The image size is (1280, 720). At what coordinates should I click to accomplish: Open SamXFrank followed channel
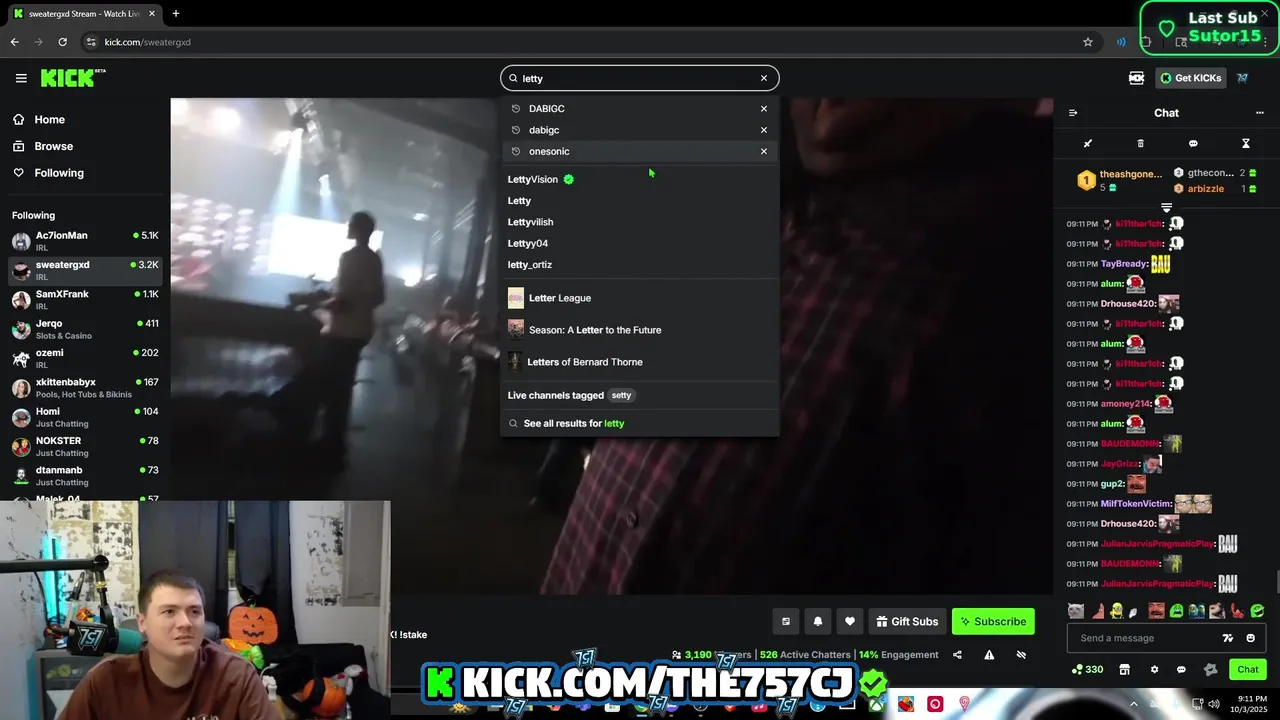(85, 300)
